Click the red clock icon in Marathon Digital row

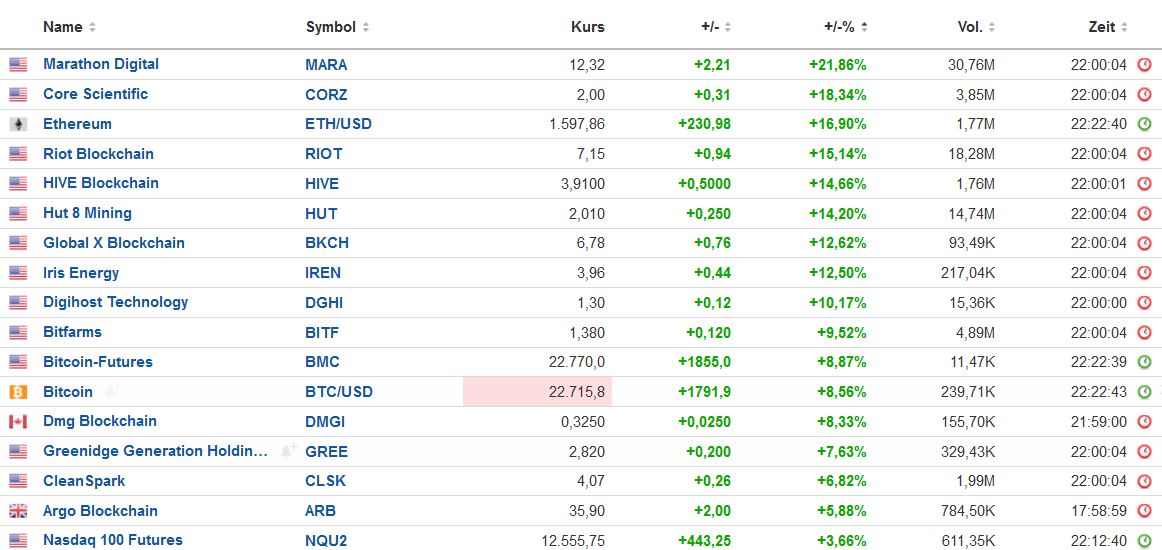pyautogui.click(x=1145, y=65)
